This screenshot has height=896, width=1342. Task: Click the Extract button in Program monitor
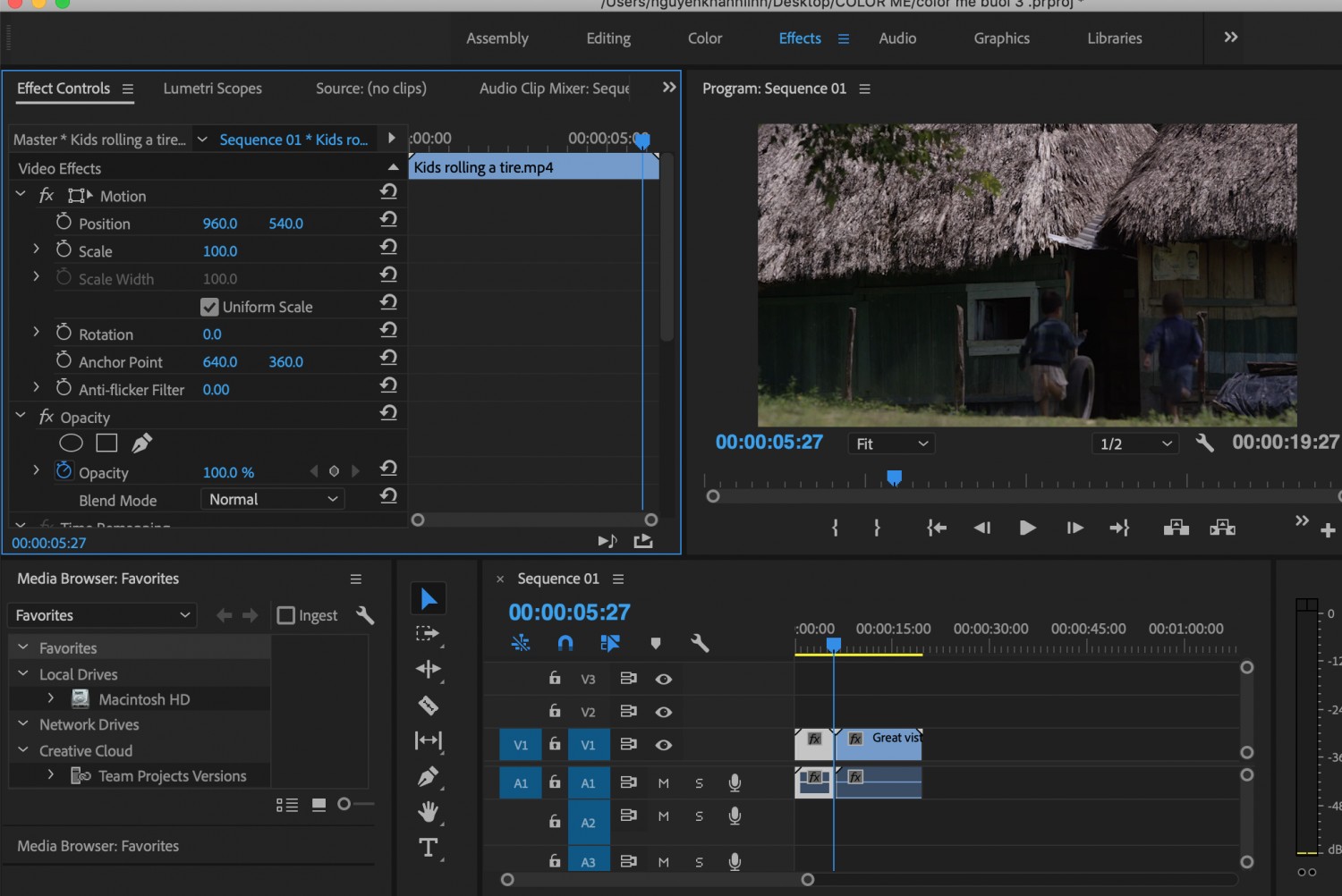(x=1222, y=528)
